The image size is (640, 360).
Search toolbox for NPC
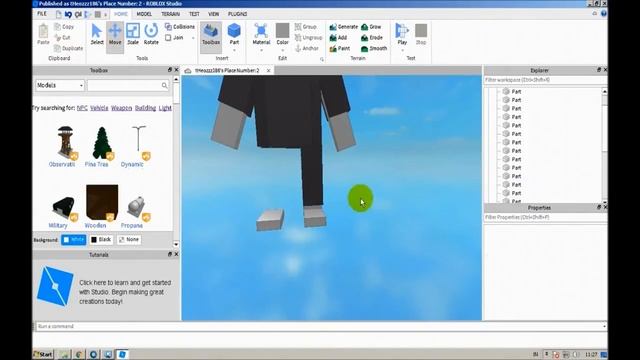pos(82,108)
